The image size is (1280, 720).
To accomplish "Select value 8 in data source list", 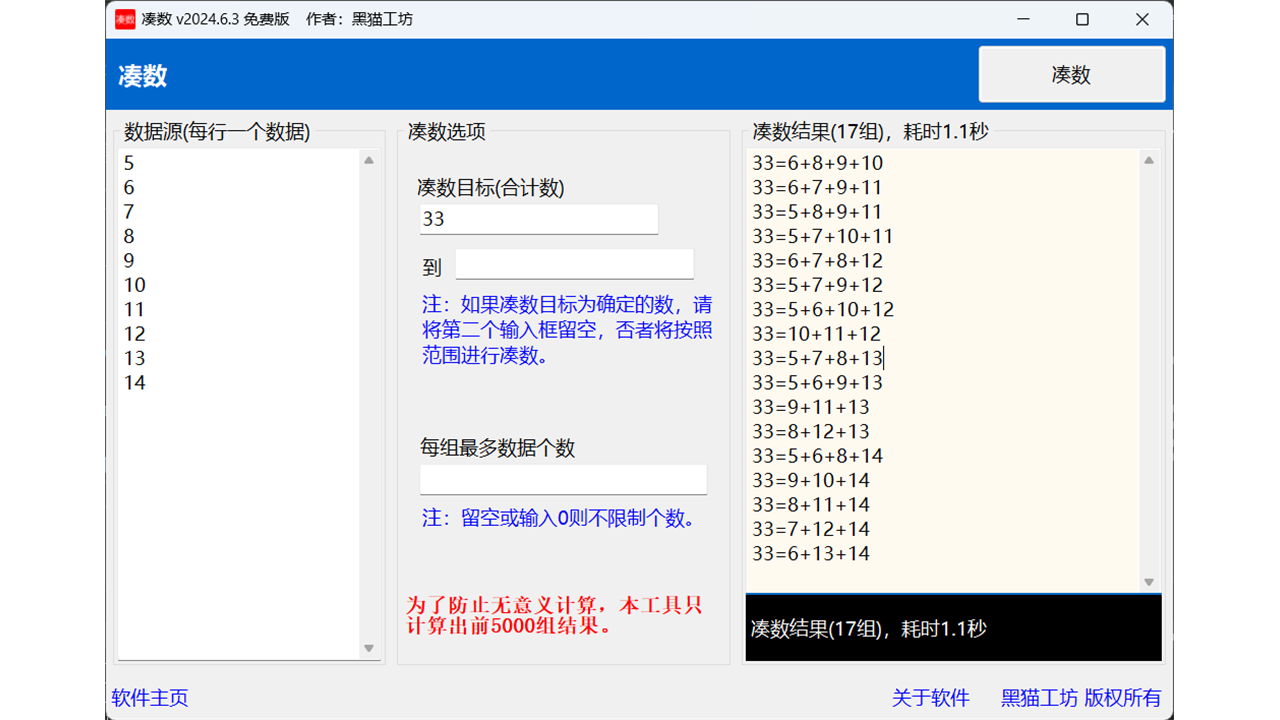I will click(x=129, y=237).
